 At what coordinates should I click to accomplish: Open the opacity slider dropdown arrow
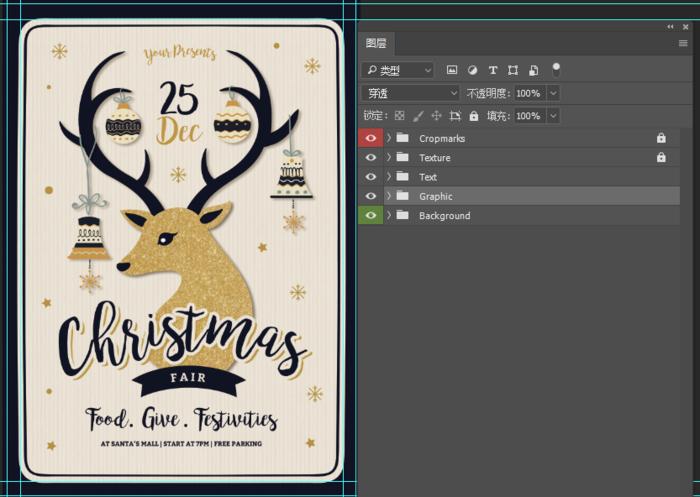tap(554, 93)
